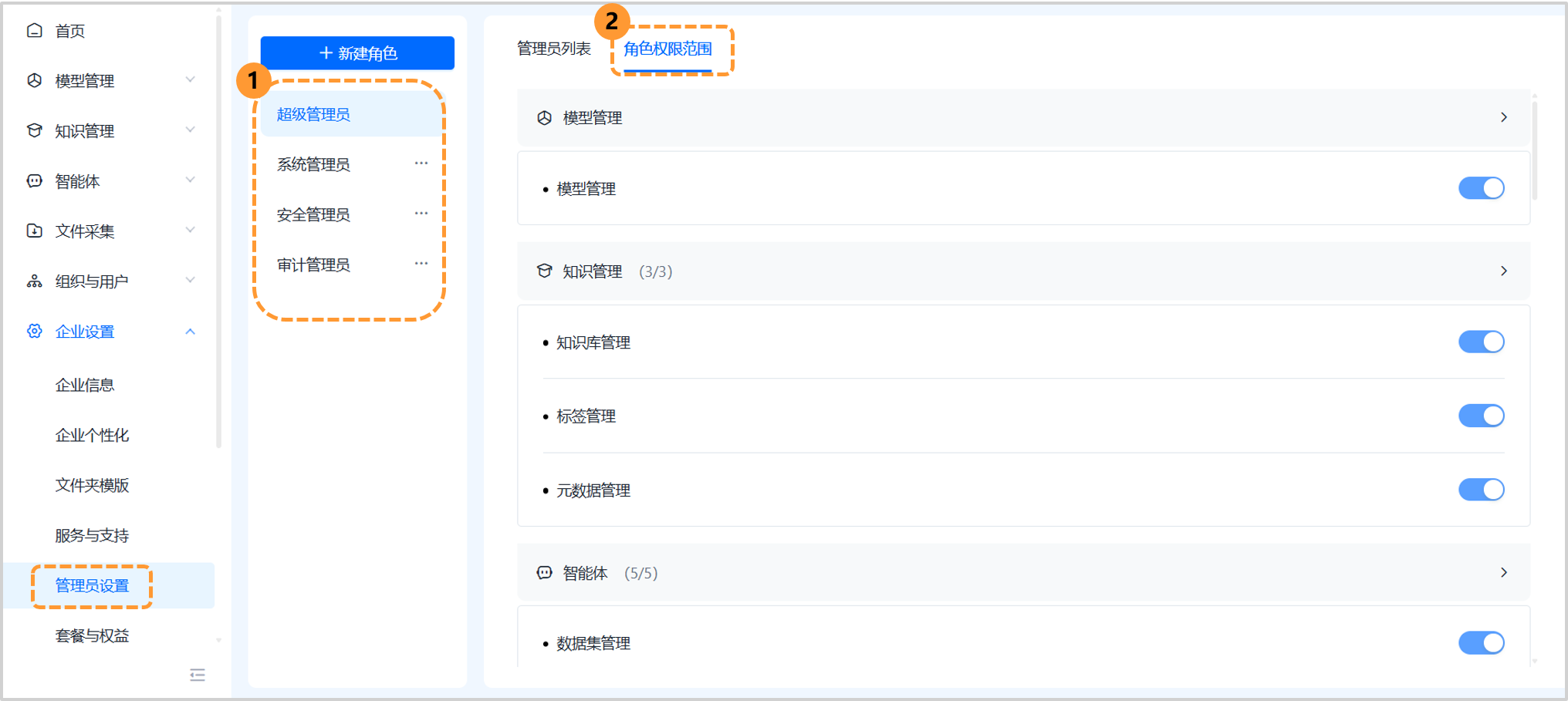Disable the 标签管理 toggle
This screenshot has height=701, width=1568.
(x=1481, y=416)
